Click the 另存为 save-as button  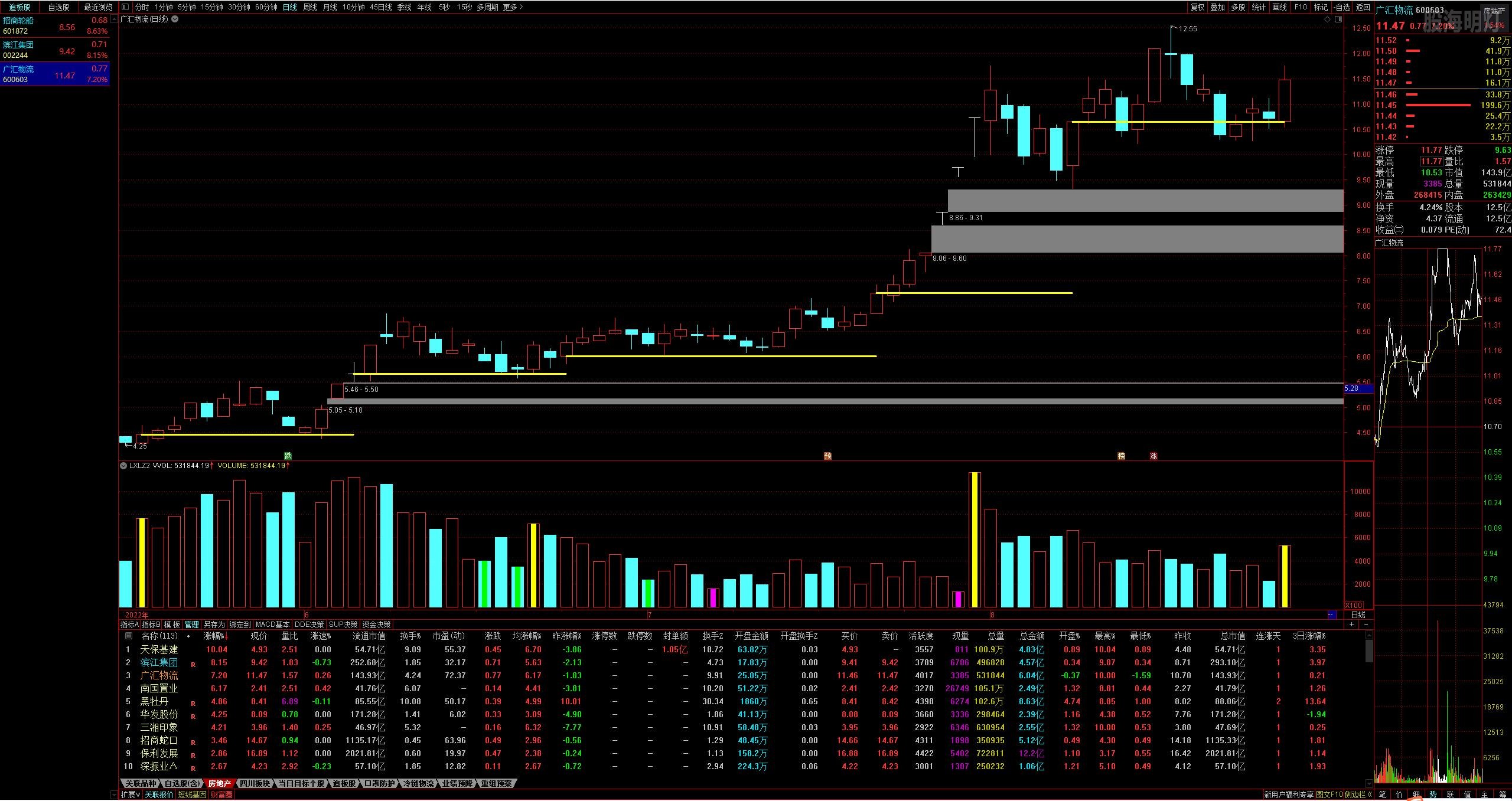(x=214, y=625)
